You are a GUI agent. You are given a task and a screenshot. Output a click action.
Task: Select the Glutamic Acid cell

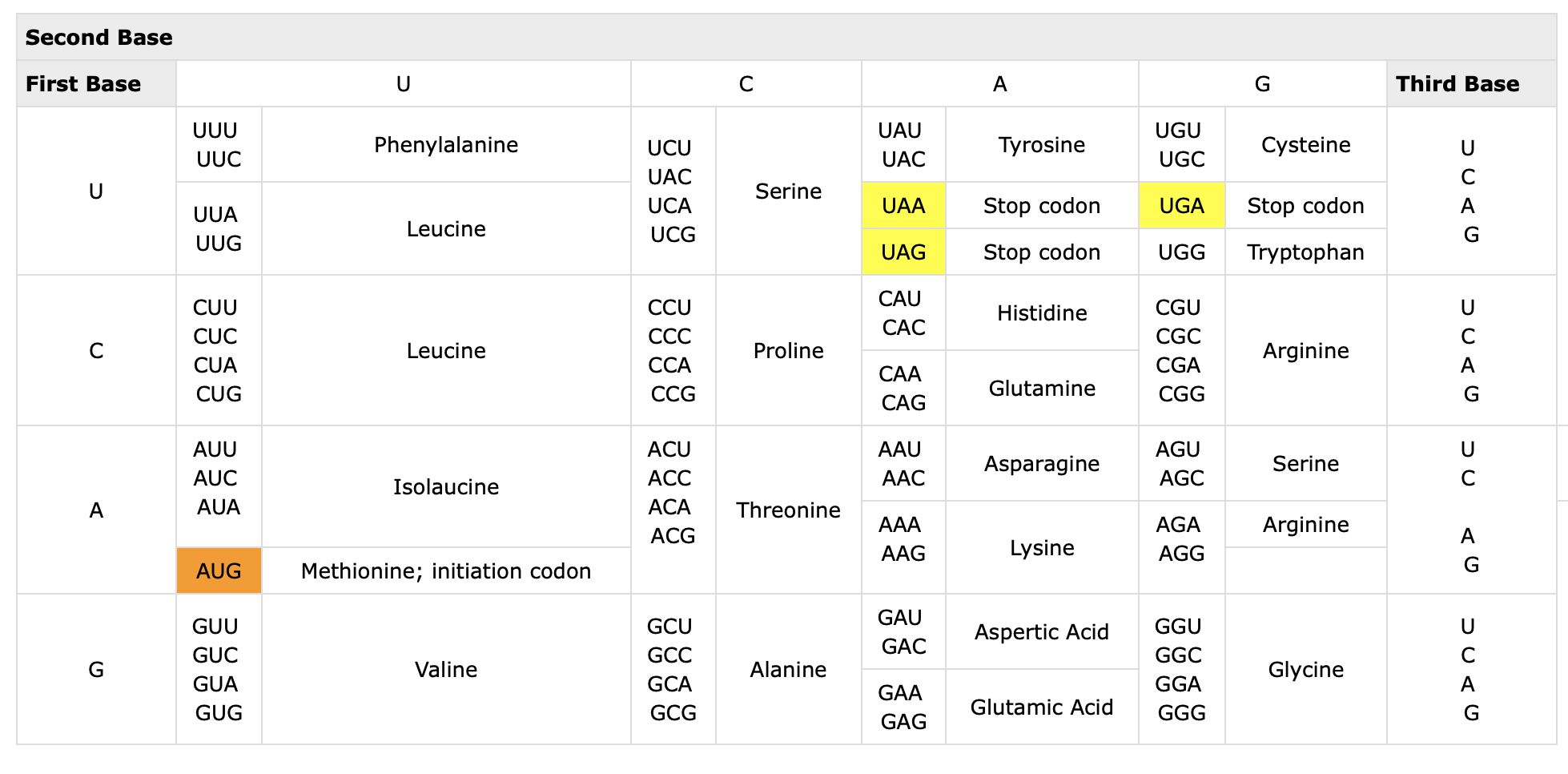(1041, 707)
